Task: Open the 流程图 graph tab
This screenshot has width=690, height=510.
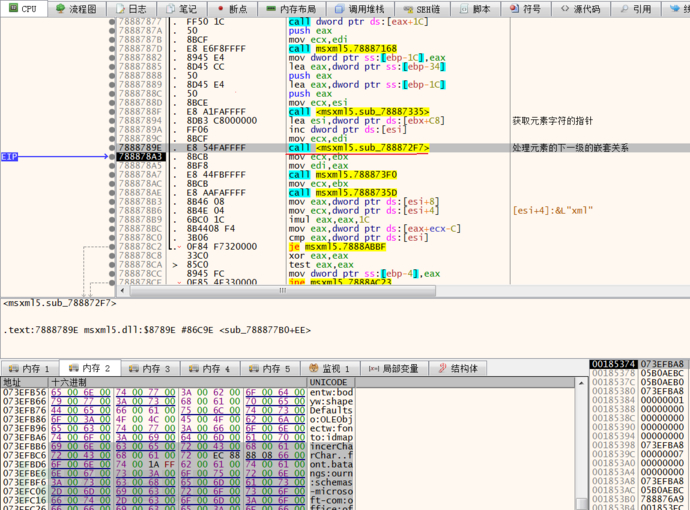Action: click(x=76, y=9)
